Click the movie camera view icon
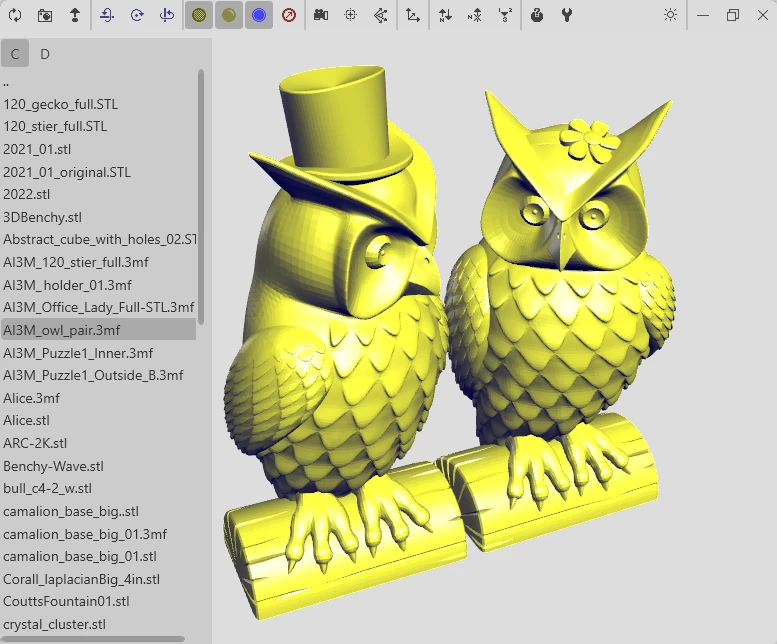The width and height of the screenshot is (777, 644). pos(320,16)
